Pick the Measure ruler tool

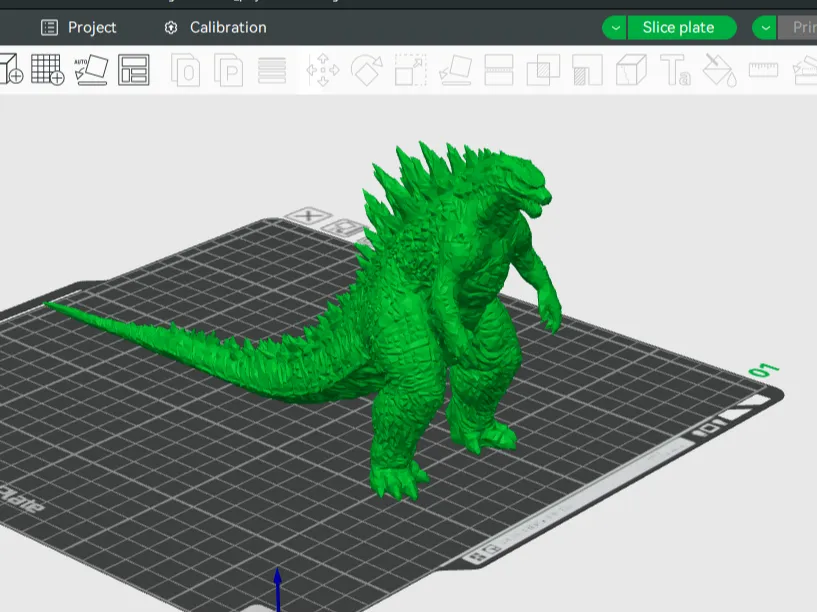(763, 71)
